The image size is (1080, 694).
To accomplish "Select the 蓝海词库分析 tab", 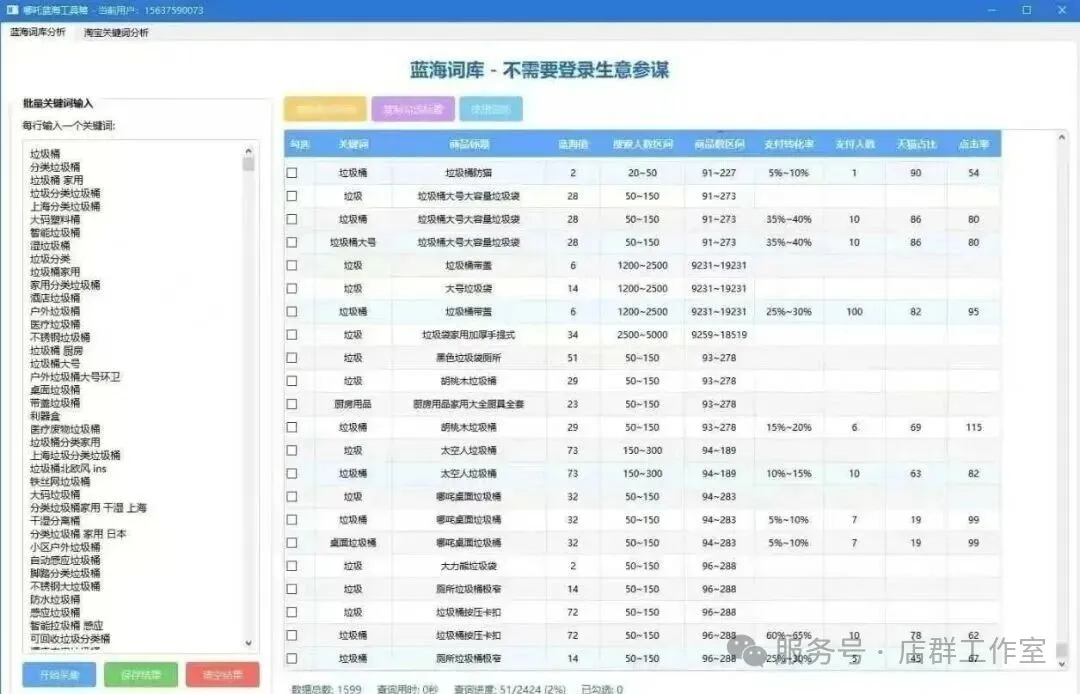I will tap(38, 33).
